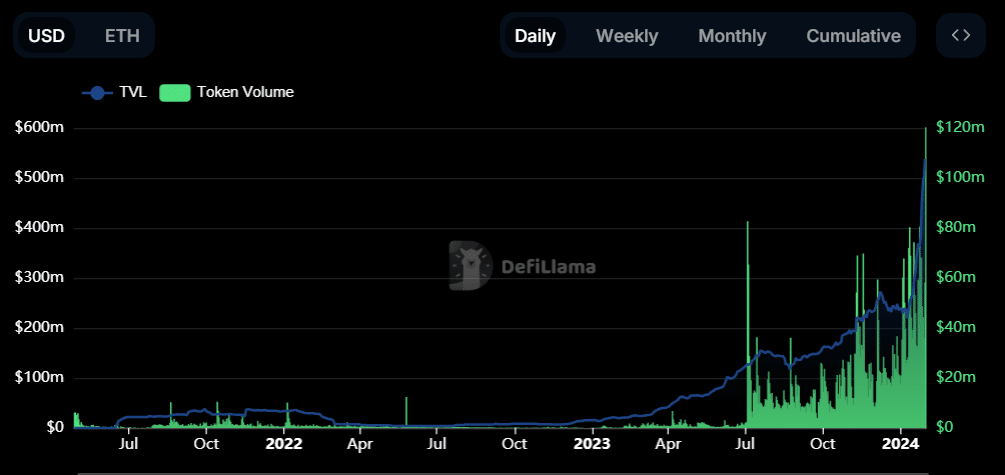Click the $600m left axis label
The image size is (1005, 475).
39,128
